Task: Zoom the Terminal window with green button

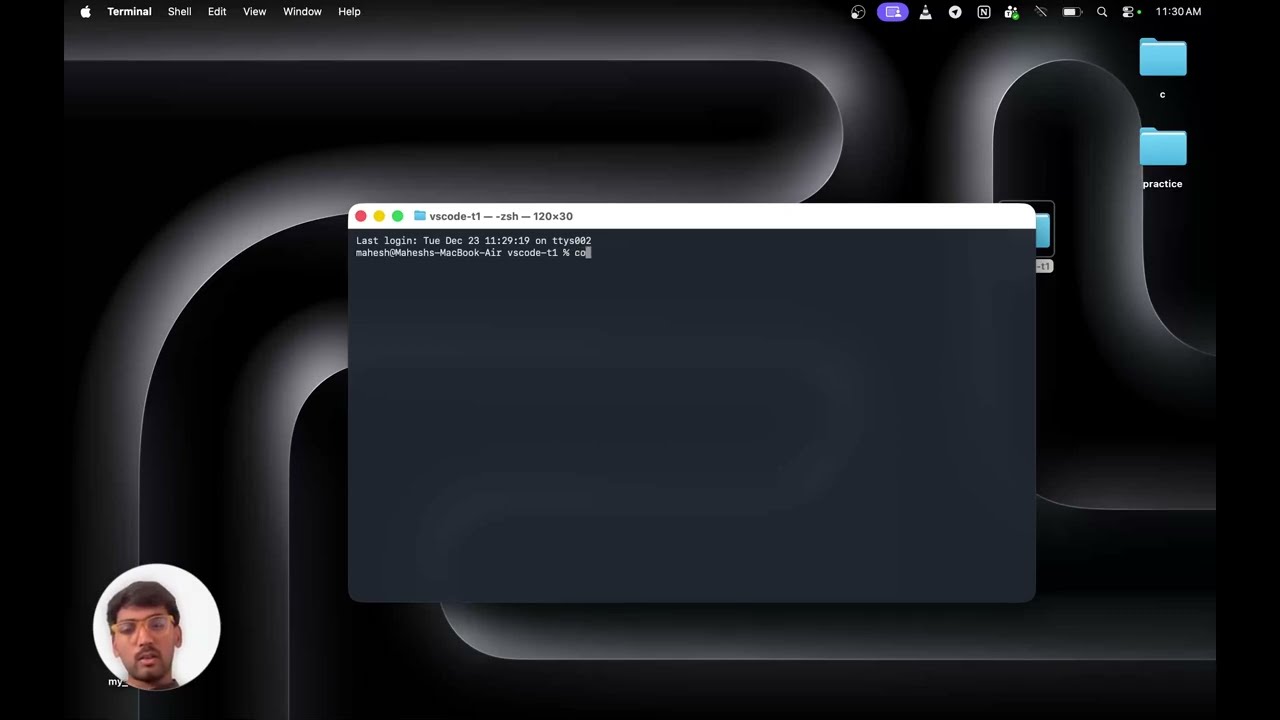Action: [x=398, y=216]
